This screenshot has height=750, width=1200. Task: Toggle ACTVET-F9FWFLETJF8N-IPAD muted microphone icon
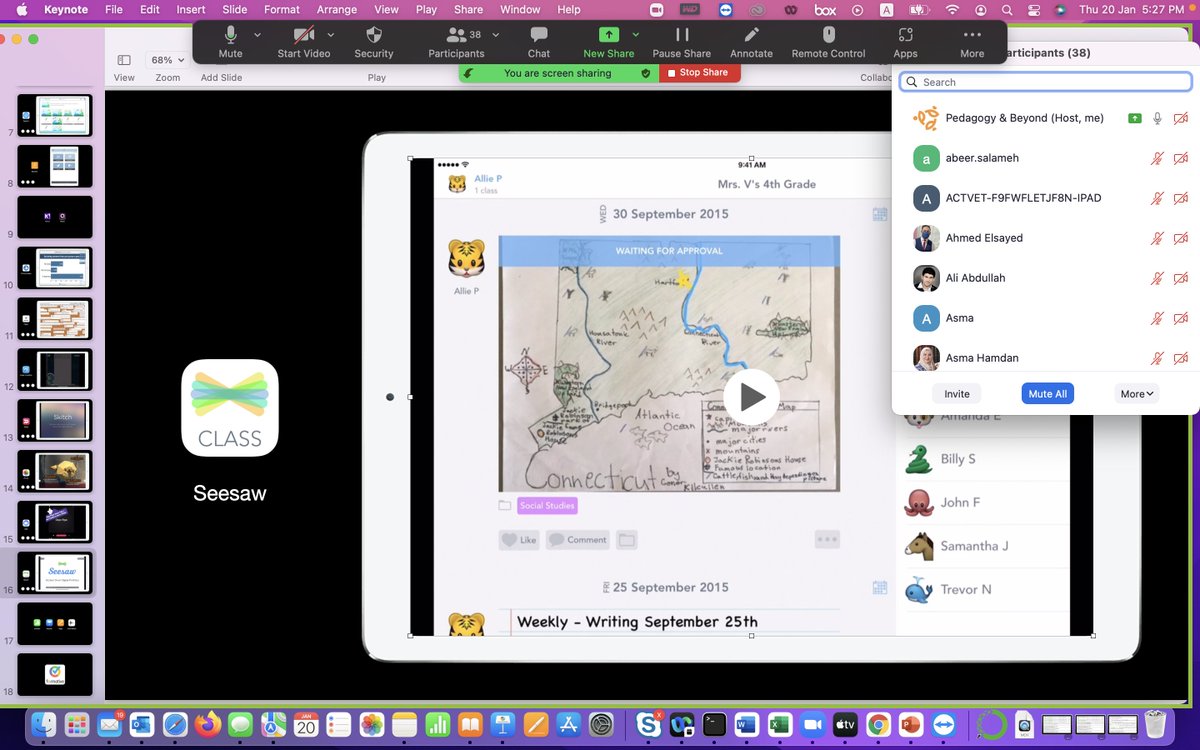pyautogui.click(x=1157, y=198)
